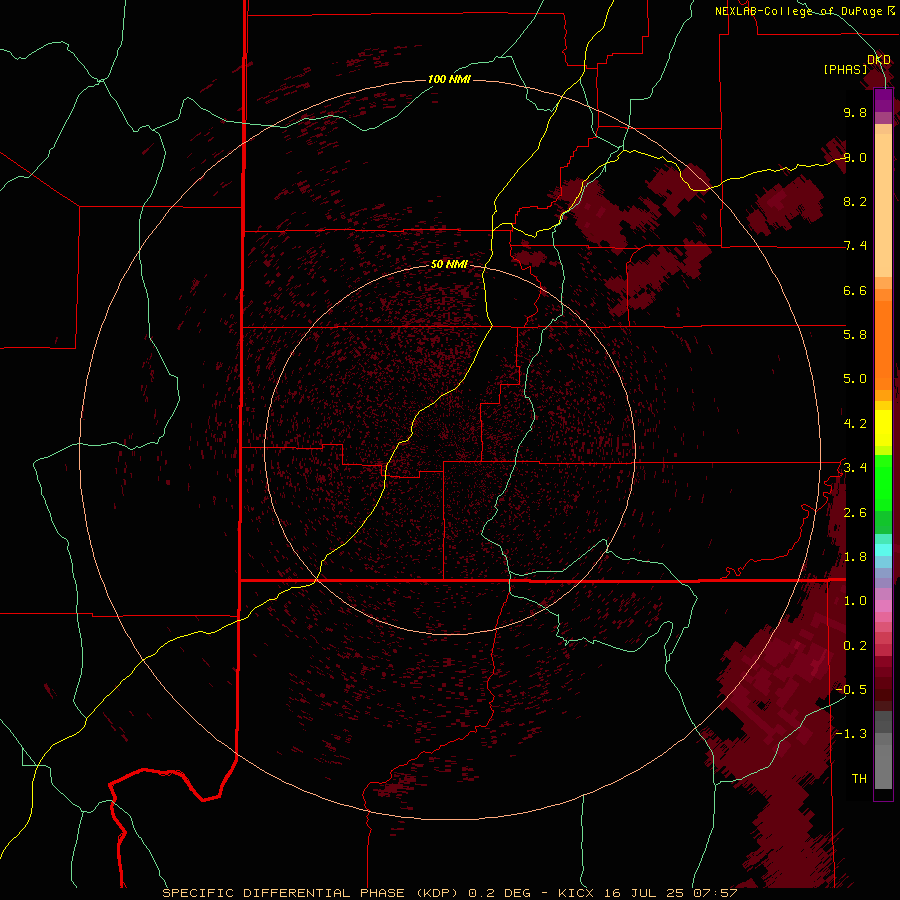Pick the yellow segment of the color bar

point(883,428)
